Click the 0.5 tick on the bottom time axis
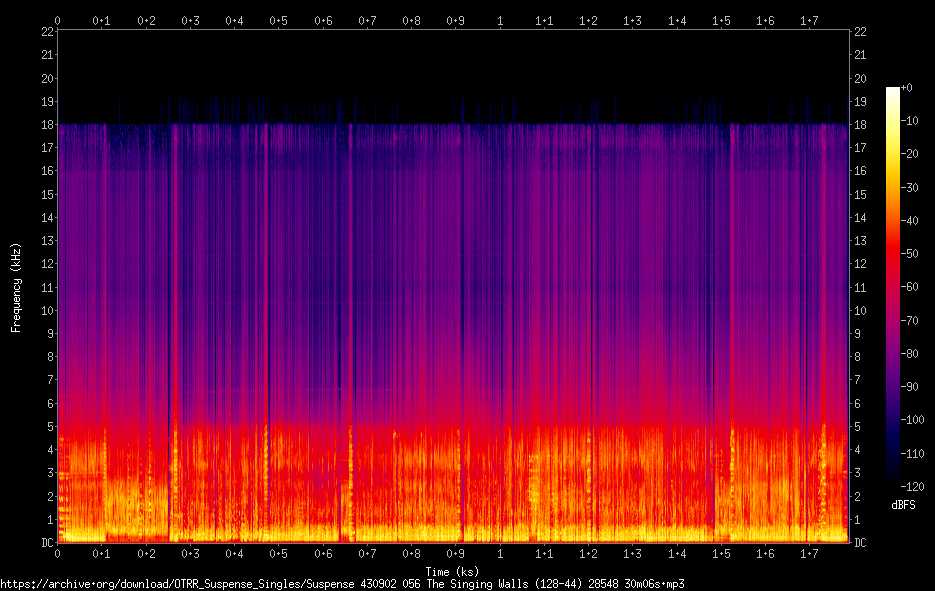The width and height of the screenshot is (935, 591). (278, 554)
